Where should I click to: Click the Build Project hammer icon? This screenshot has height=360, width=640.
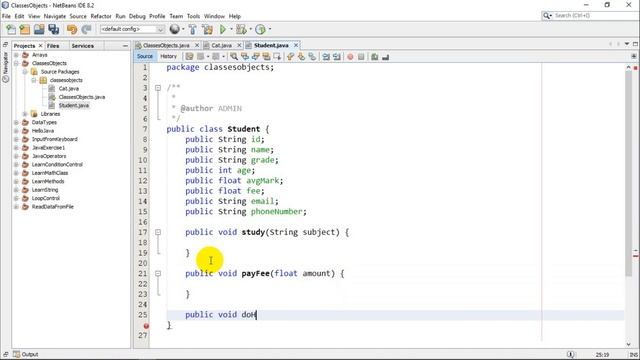pos(193,29)
